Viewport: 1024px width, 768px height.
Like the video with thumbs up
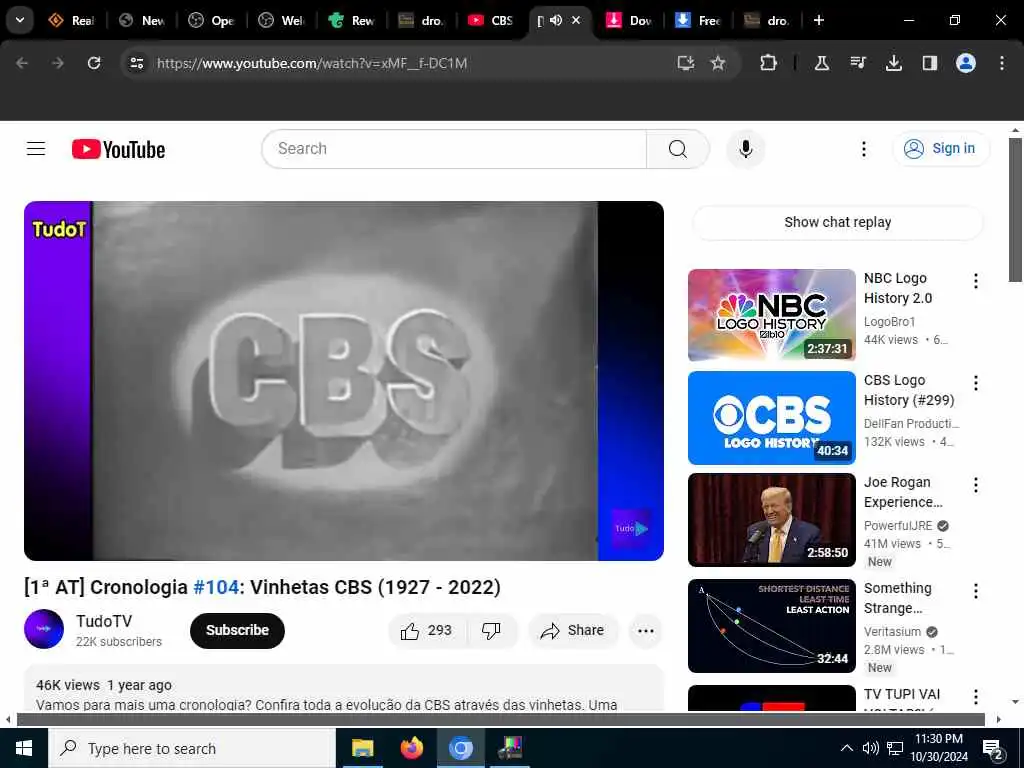click(426, 630)
